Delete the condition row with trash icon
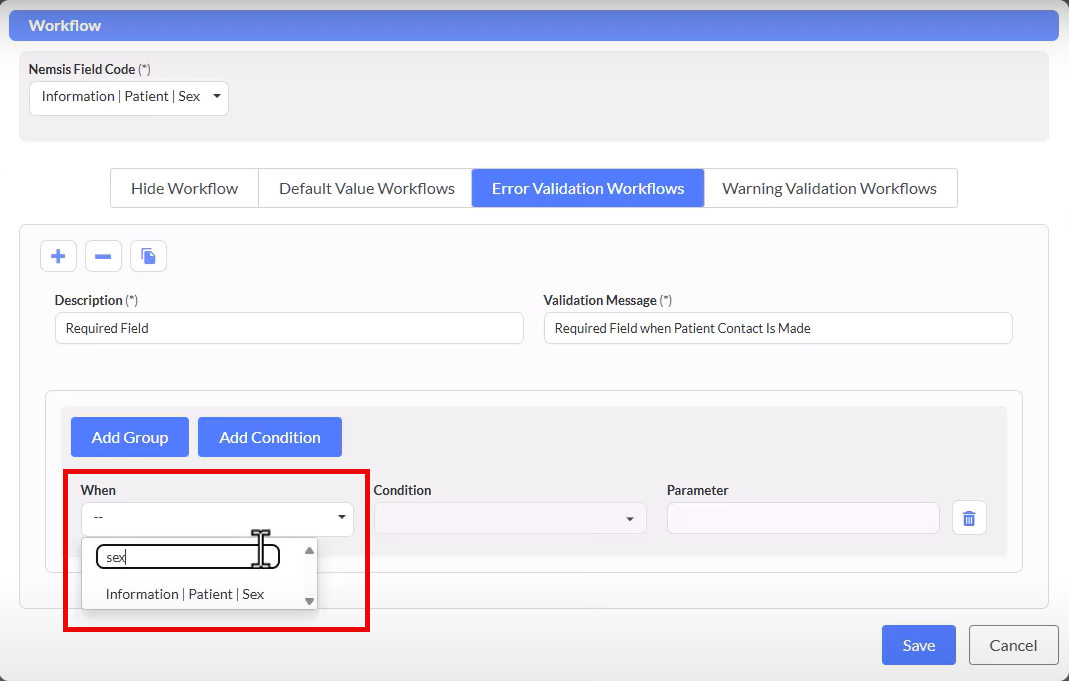The height and width of the screenshot is (681, 1069). coord(968,518)
